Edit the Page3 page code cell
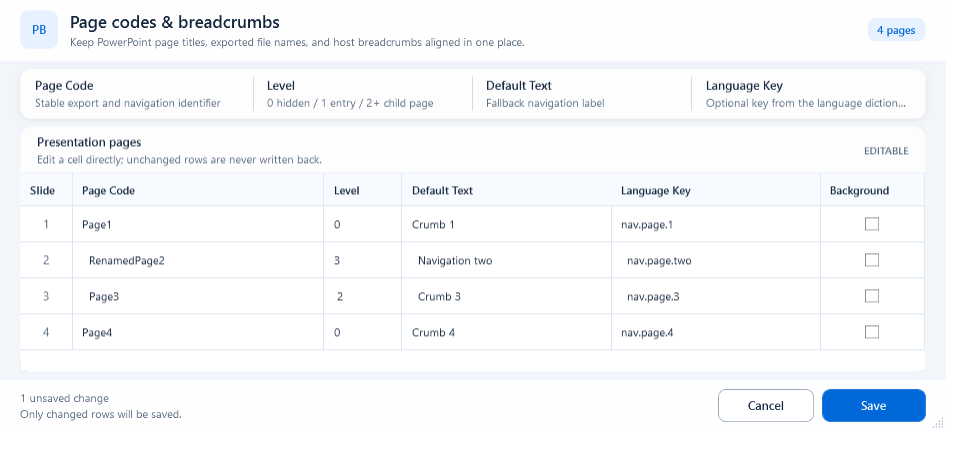Viewport: 960px width, 468px height. pos(198,296)
